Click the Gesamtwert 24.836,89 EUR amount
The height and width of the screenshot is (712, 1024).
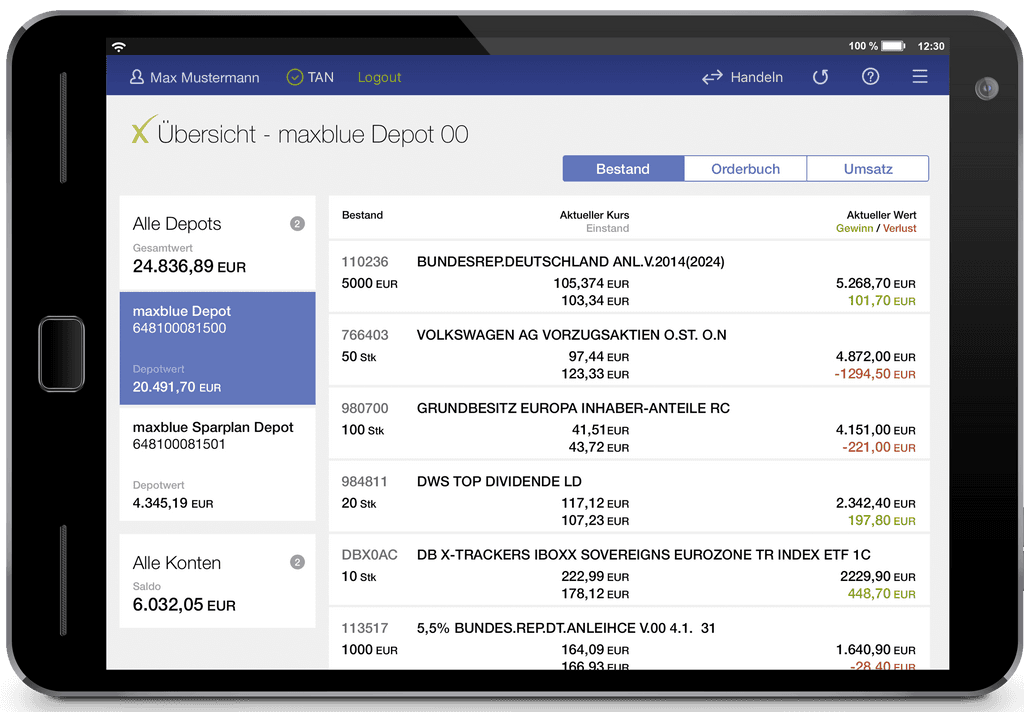(189, 267)
